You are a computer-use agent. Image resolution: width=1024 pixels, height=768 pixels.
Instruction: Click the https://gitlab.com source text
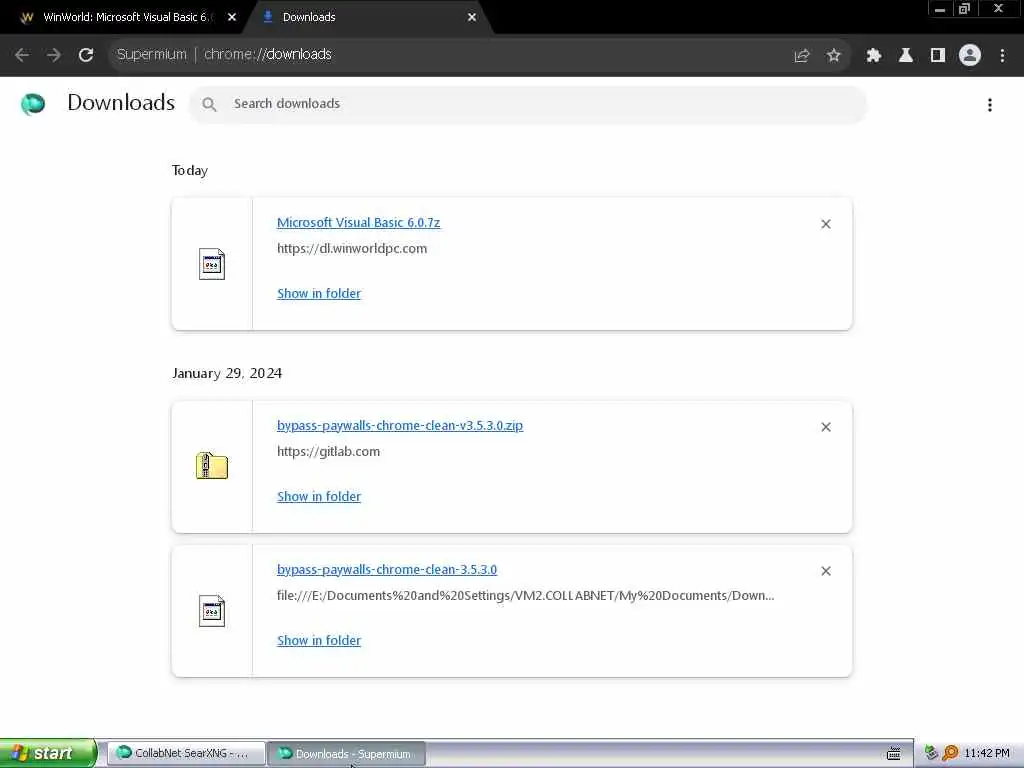[x=328, y=452]
